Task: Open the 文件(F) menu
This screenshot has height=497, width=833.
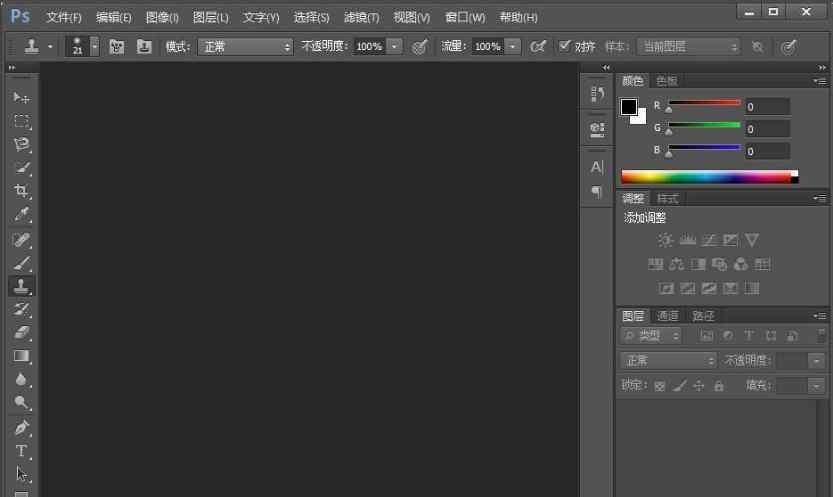Action: (64, 18)
